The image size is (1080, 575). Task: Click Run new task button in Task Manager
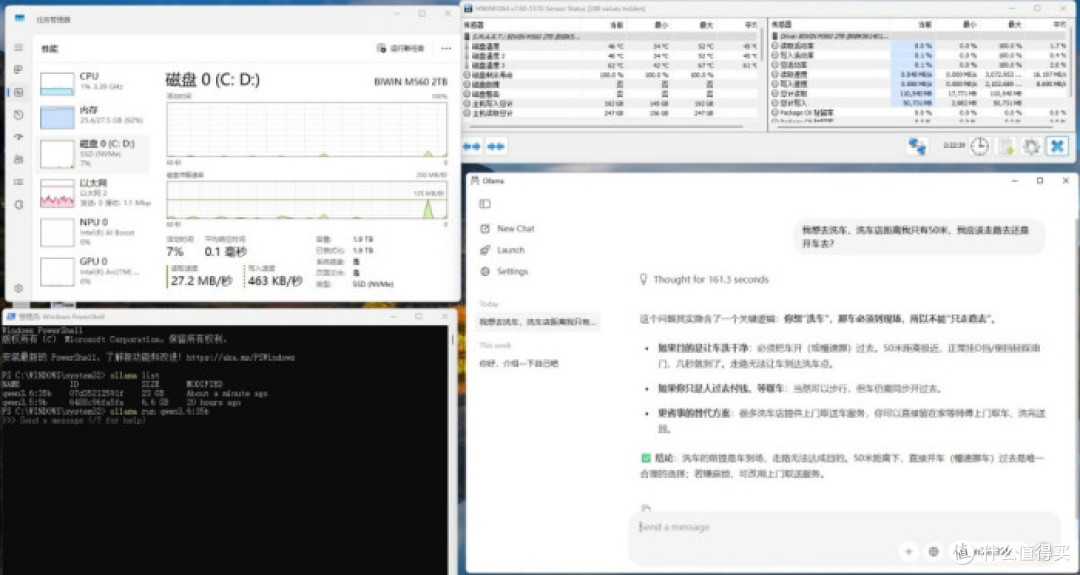[400, 48]
